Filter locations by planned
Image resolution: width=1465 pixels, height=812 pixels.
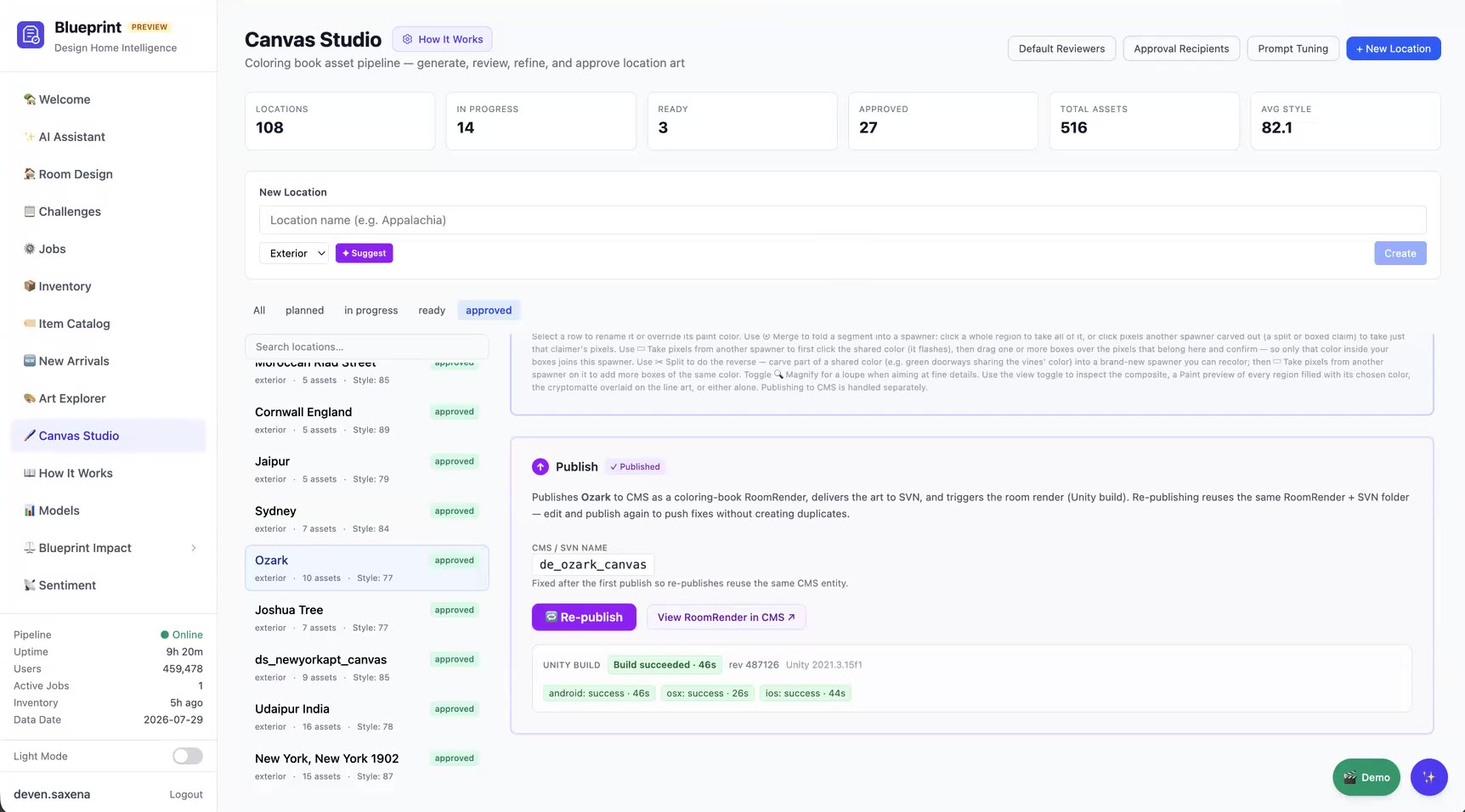pos(305,311)
